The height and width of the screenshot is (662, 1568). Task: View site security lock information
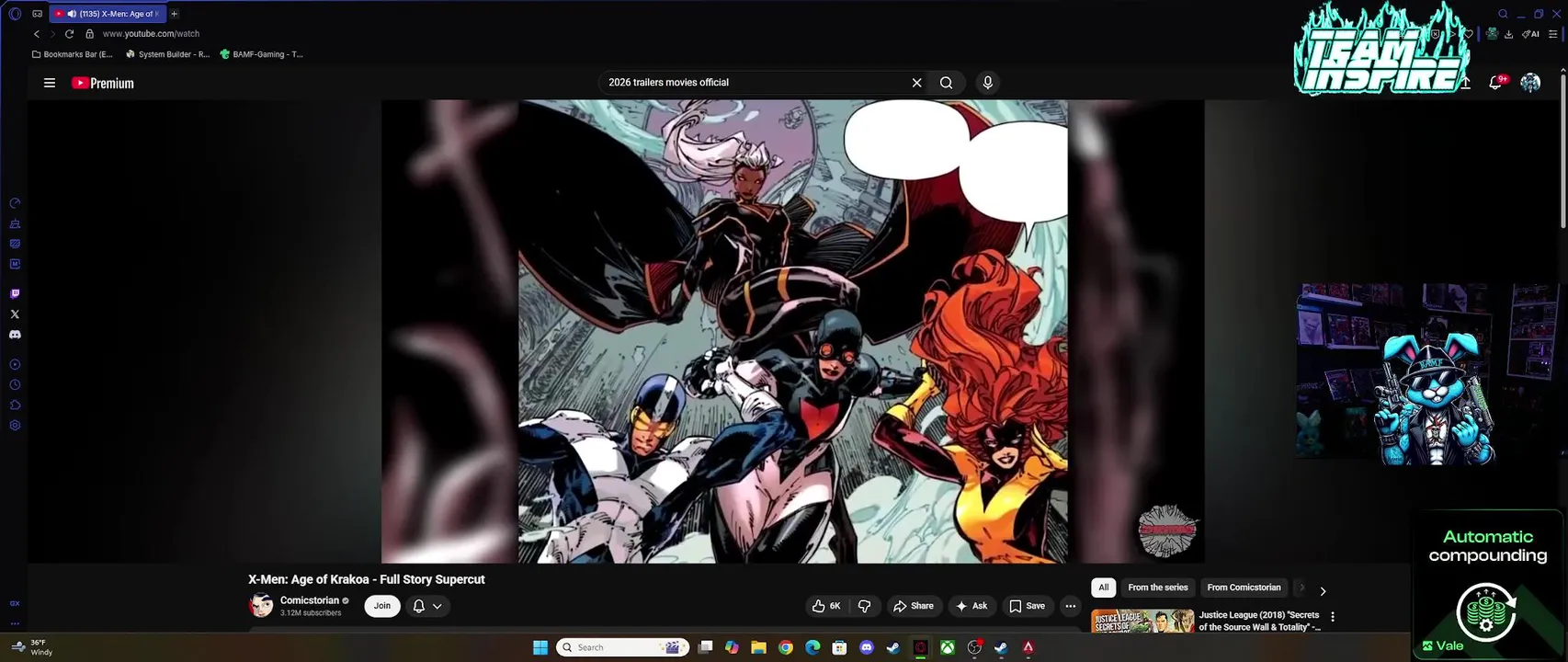89,34
